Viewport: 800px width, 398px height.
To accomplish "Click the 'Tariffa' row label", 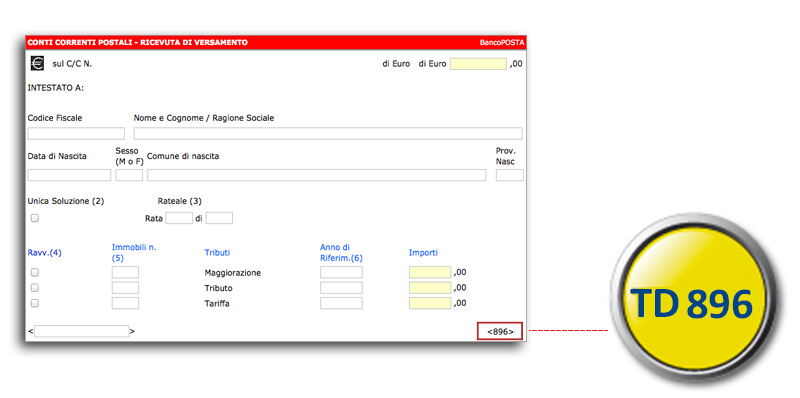I will (x=217, y=304).
